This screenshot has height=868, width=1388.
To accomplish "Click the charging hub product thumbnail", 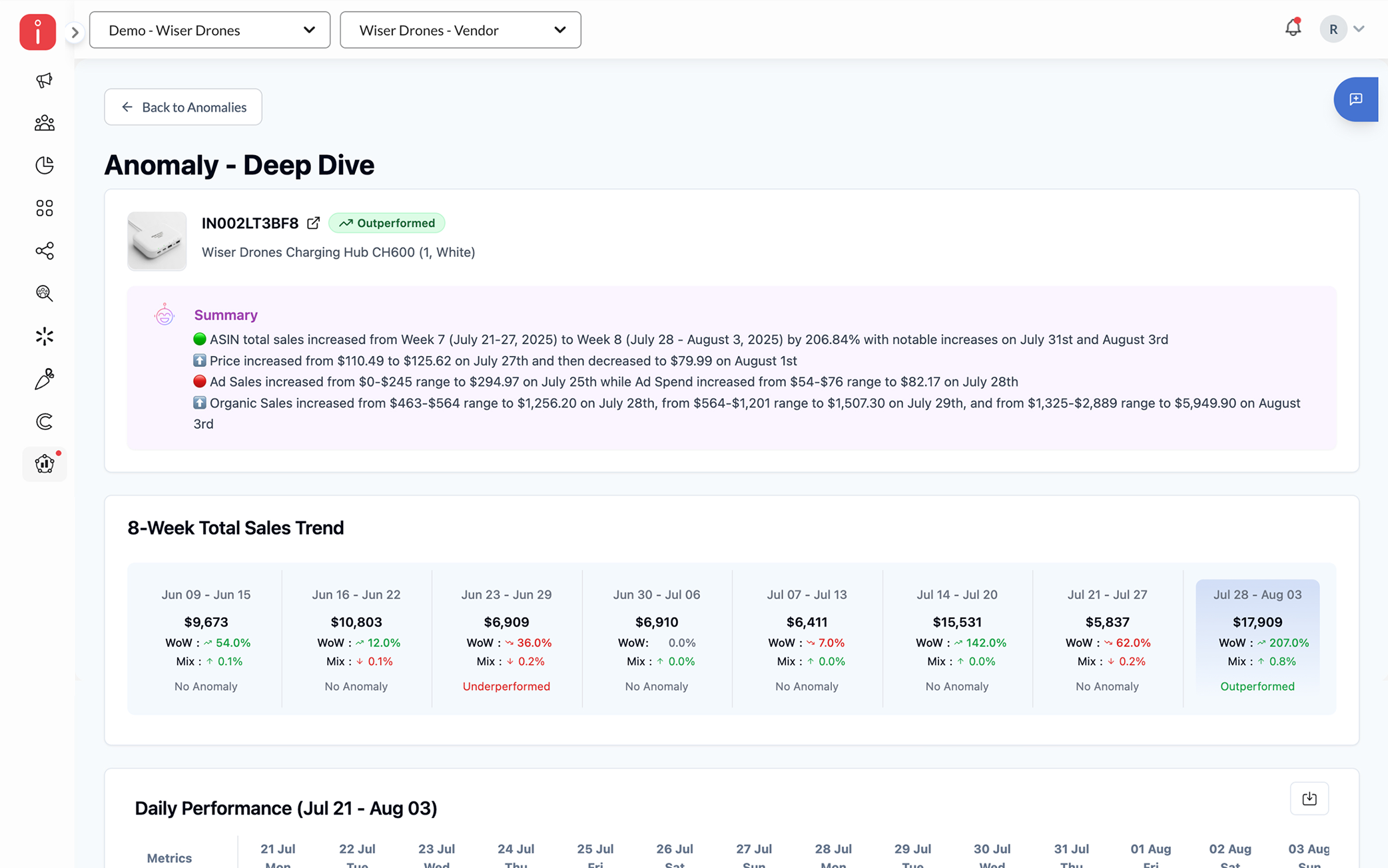I will click(157, 240).
